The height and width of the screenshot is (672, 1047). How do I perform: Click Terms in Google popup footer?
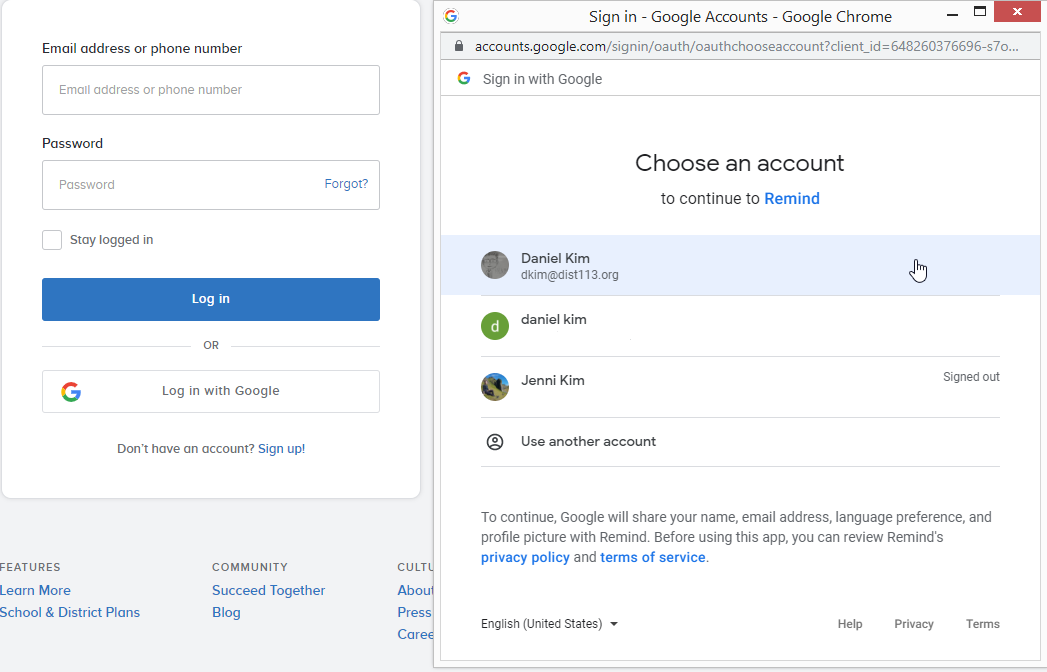(982, 624)
